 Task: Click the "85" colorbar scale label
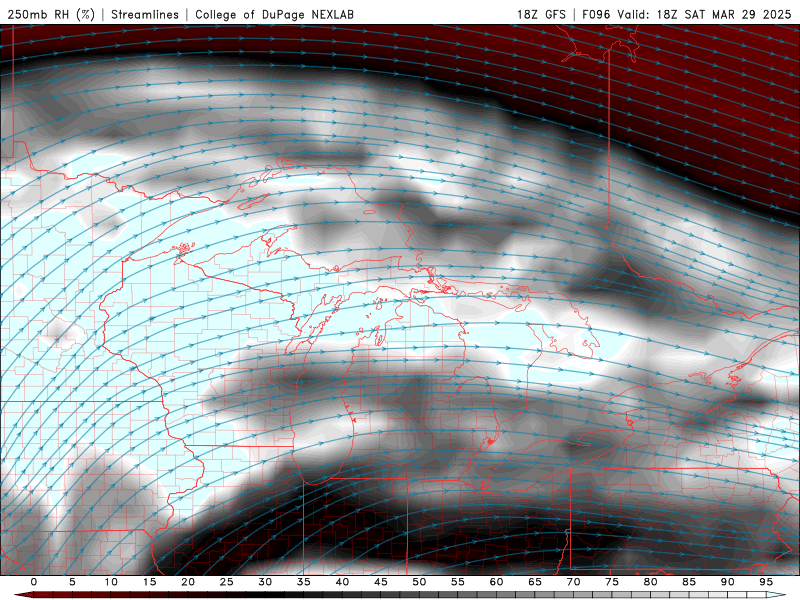click(689, 582)
